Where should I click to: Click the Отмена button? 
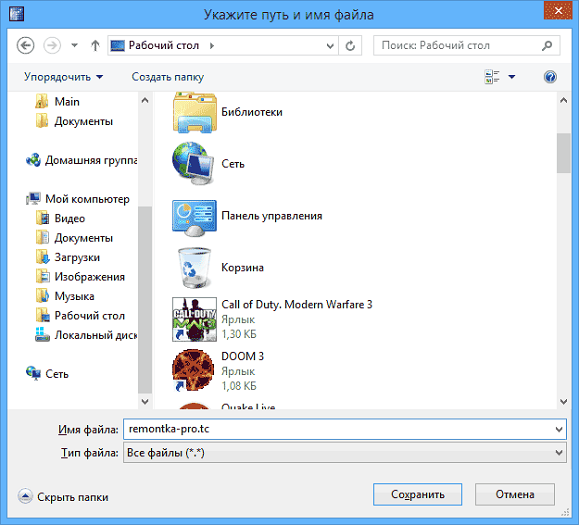[x=515, y=494]
